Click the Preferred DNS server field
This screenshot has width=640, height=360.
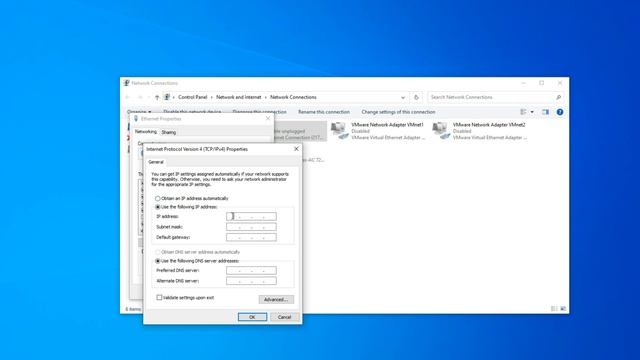pyautogui.click(x=251, y=270)
